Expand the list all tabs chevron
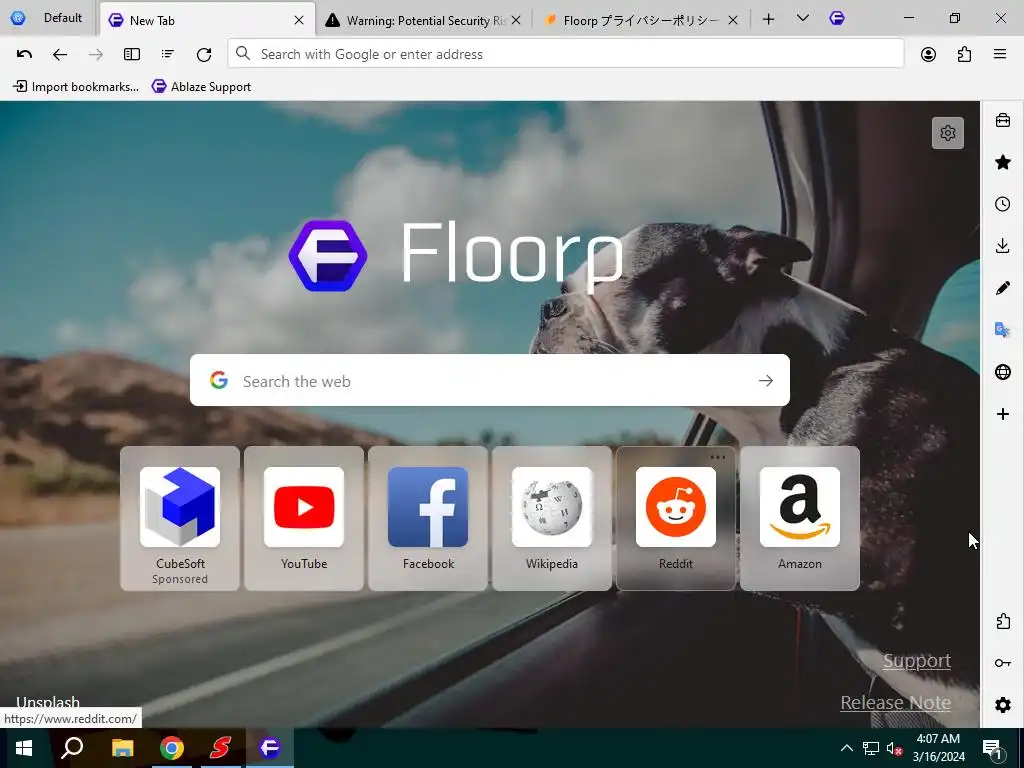The height and width of the screenshot is (768, 1024). point(803,18)
